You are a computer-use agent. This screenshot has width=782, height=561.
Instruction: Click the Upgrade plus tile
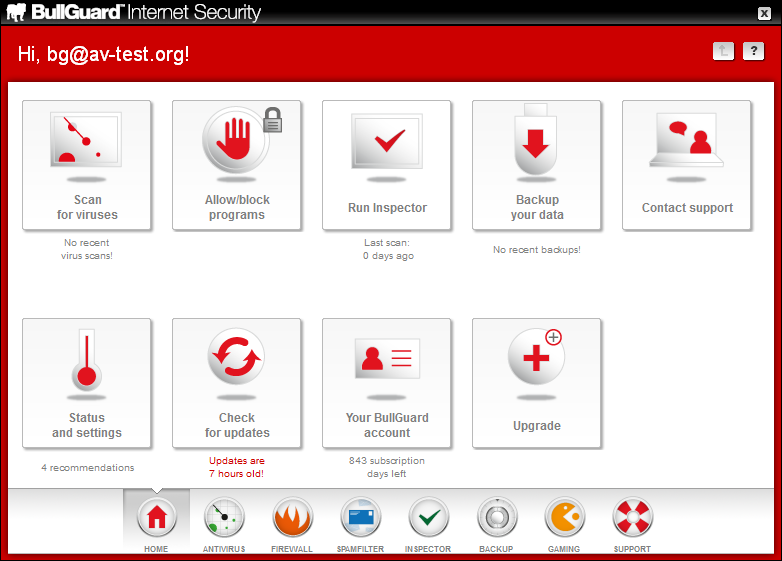[537, 383]
